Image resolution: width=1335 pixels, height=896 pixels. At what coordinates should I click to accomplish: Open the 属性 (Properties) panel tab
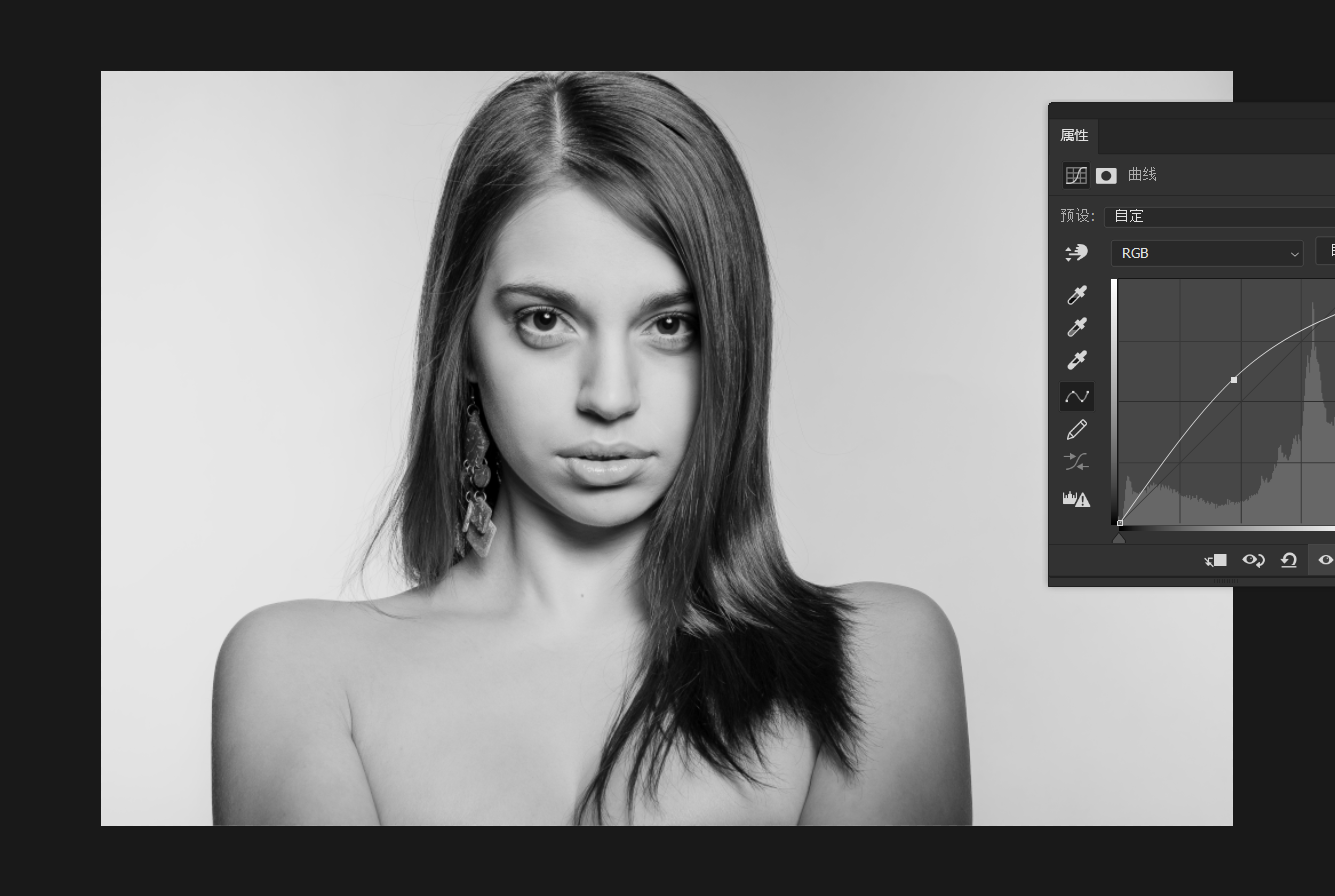pos(1075,136)
